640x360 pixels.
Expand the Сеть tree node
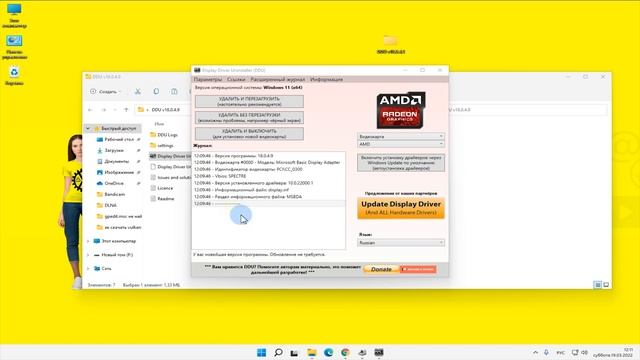tap(88, 269)
